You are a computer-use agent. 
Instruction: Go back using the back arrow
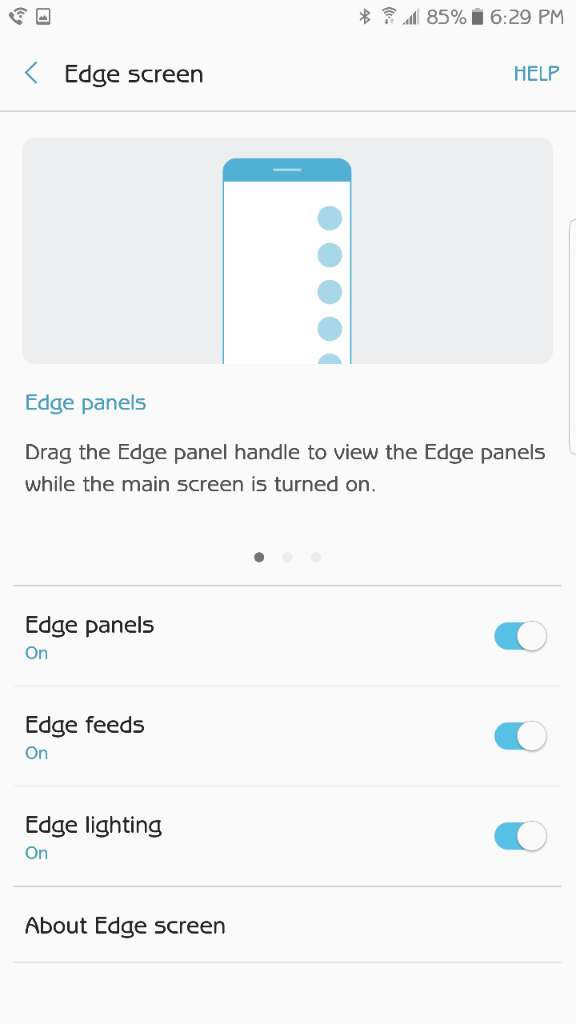(x=31, y=73)
